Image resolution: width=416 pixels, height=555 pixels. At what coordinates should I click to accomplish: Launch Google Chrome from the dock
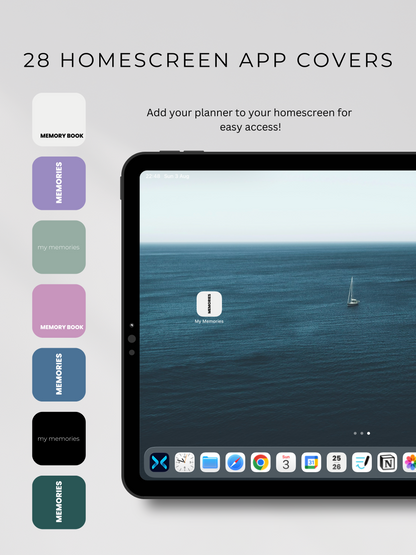pos(261,462)
